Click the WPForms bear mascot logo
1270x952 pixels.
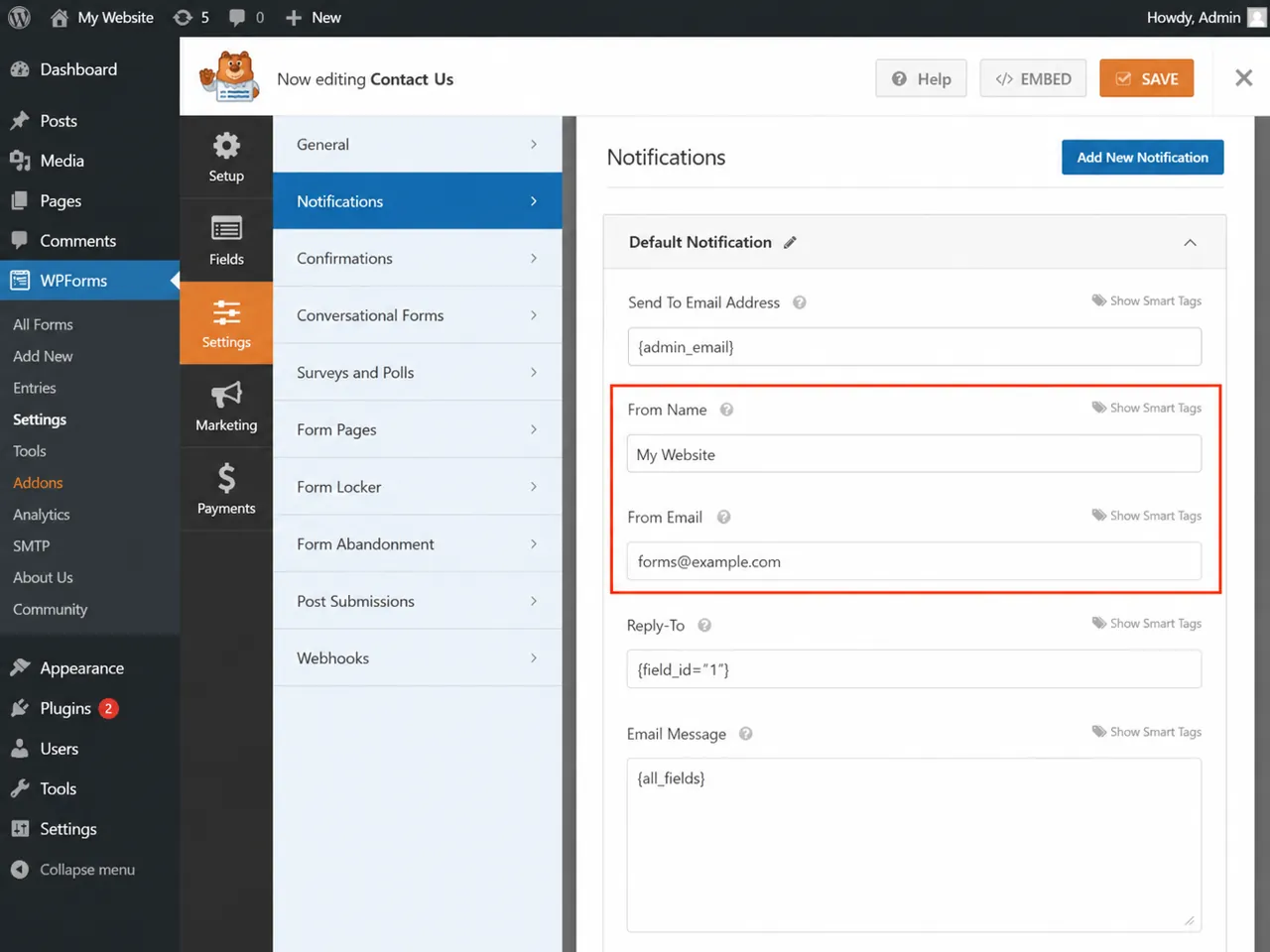[229, 76]
